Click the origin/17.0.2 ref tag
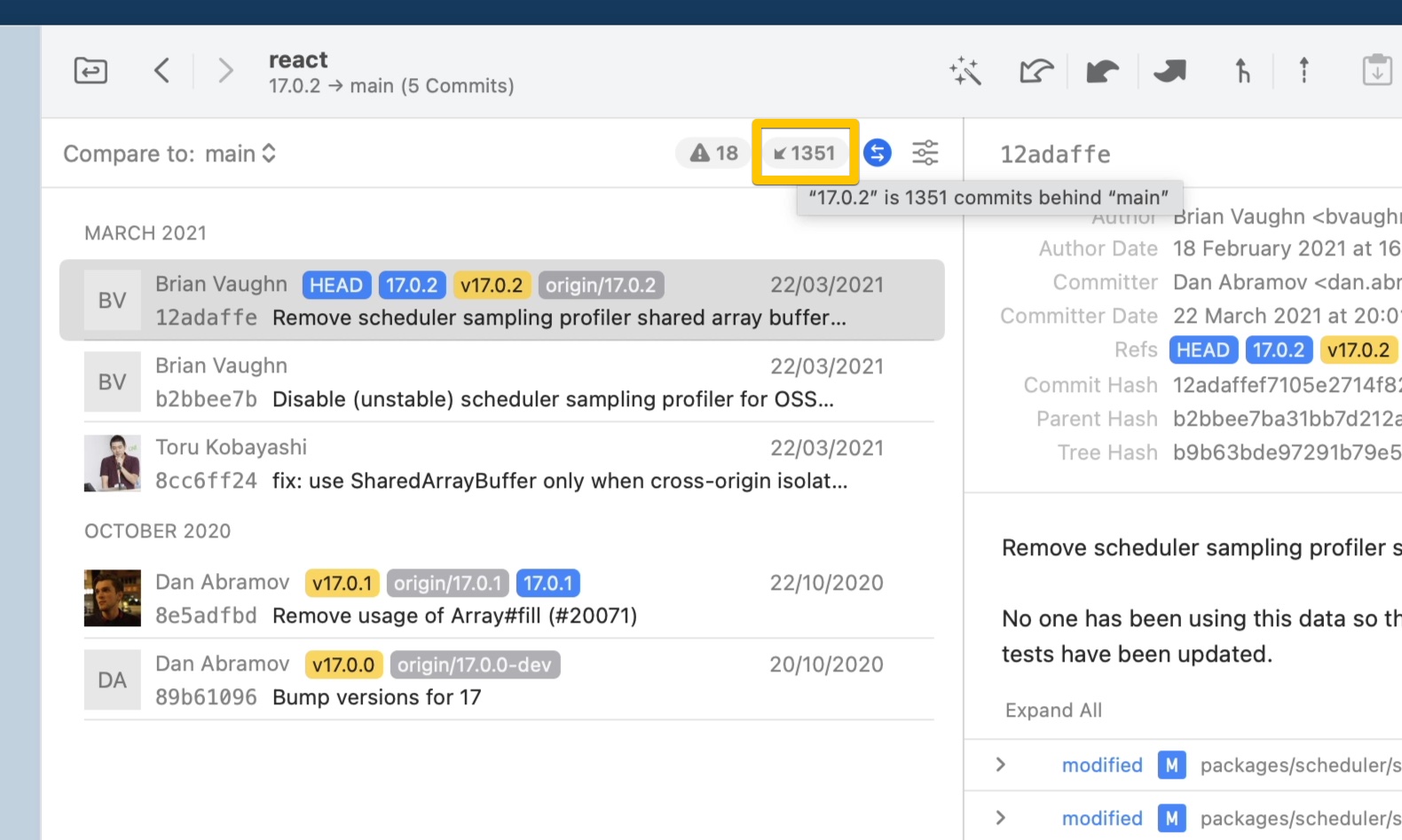Viewport: 1402px width, 840px height. click(601, 285)
